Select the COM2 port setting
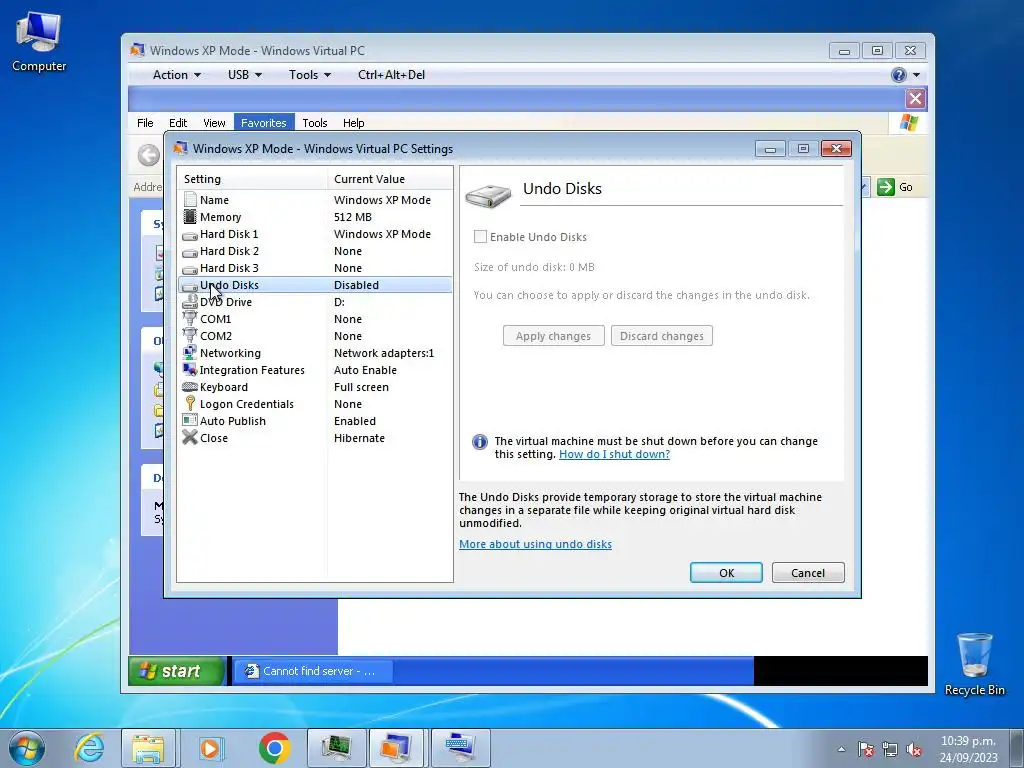 click(x=315, y=336)
